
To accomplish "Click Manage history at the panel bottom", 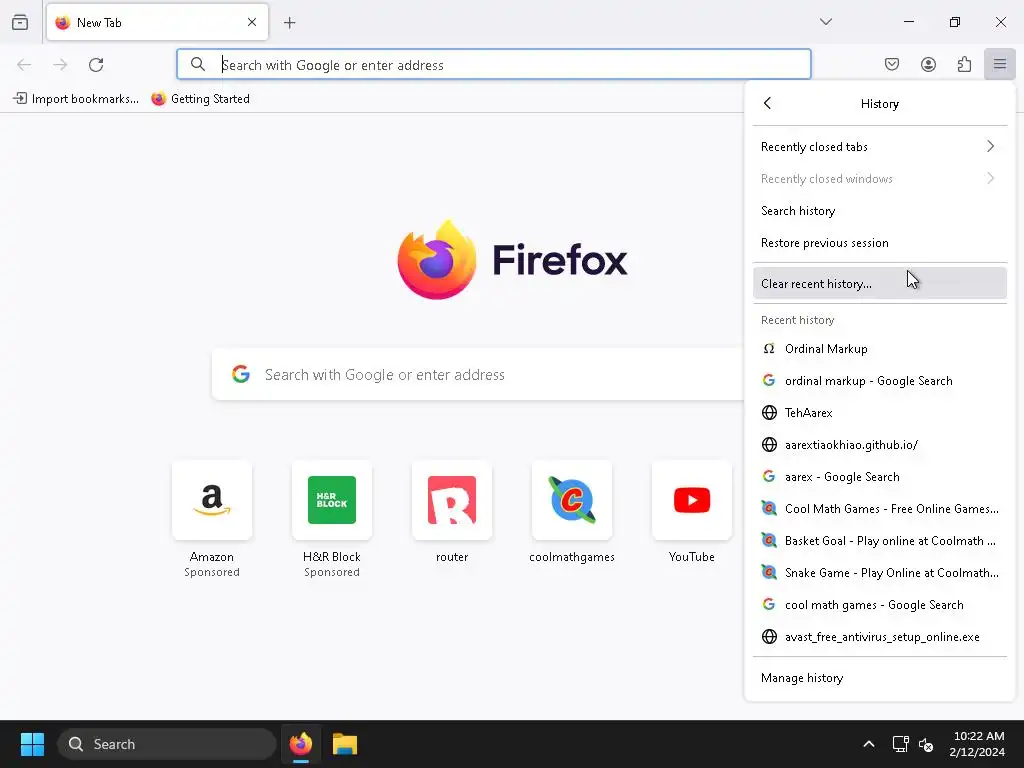I will [x=880, y=678].
